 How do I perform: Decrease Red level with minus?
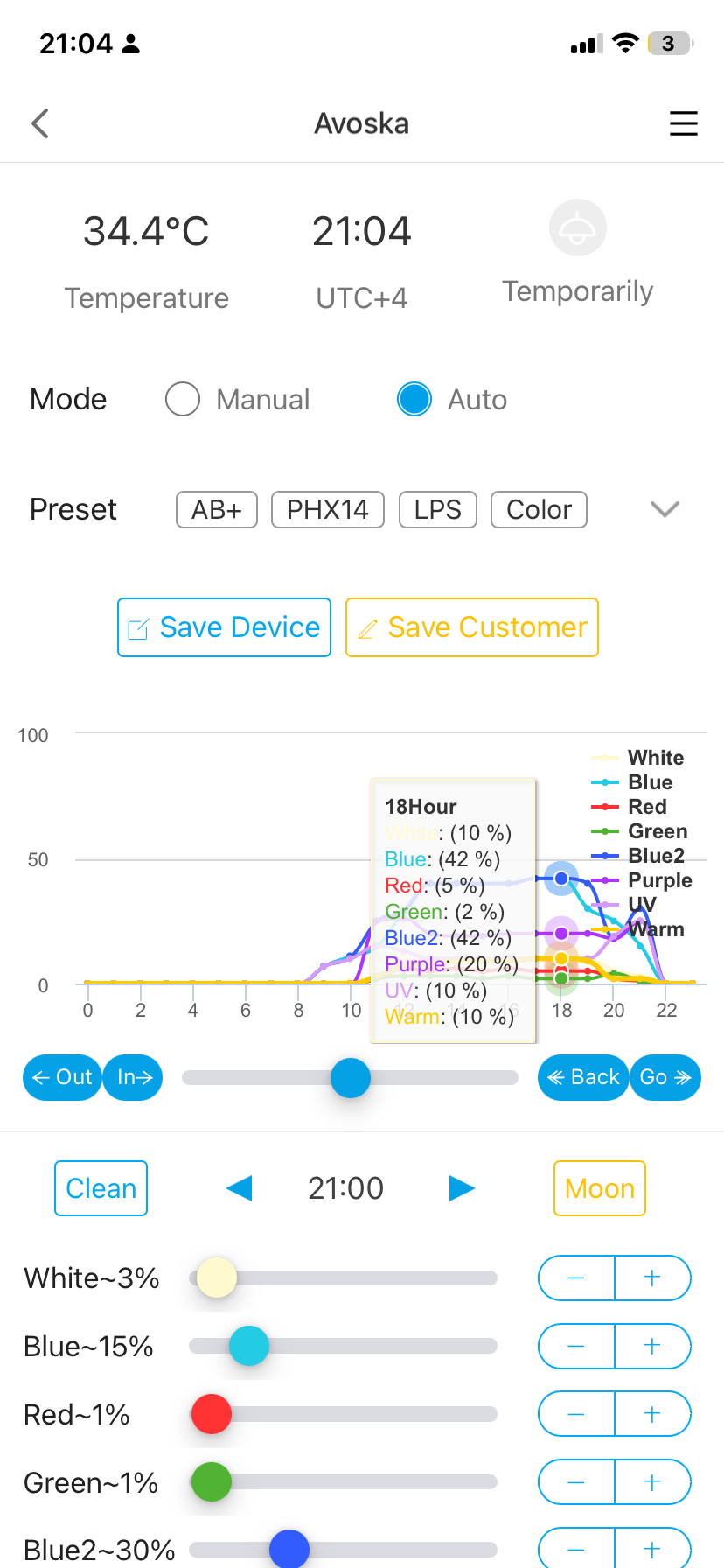coord(576,1414)
